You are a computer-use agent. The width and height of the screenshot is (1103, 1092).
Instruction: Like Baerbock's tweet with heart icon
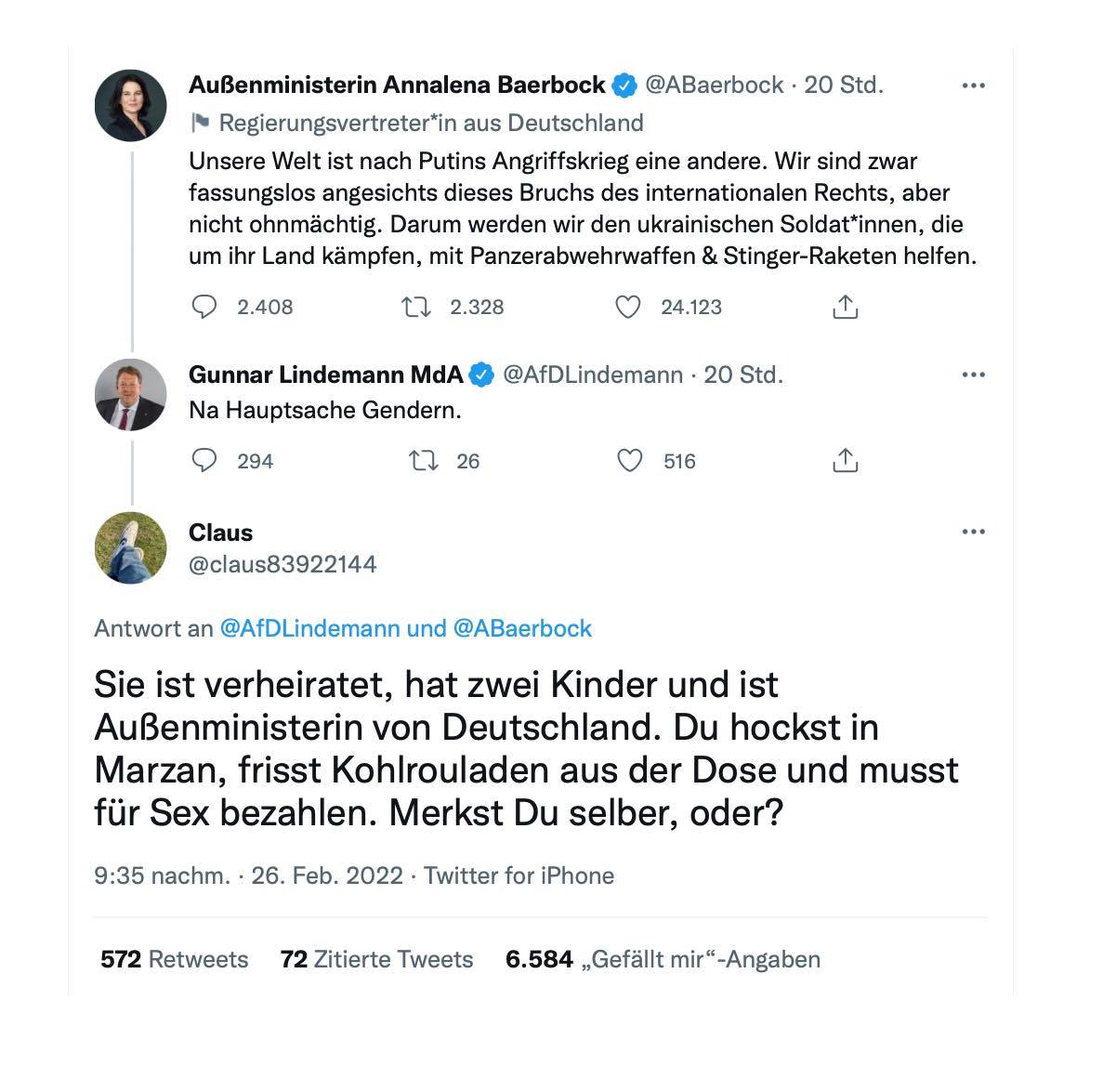click(x=628, y=307)
